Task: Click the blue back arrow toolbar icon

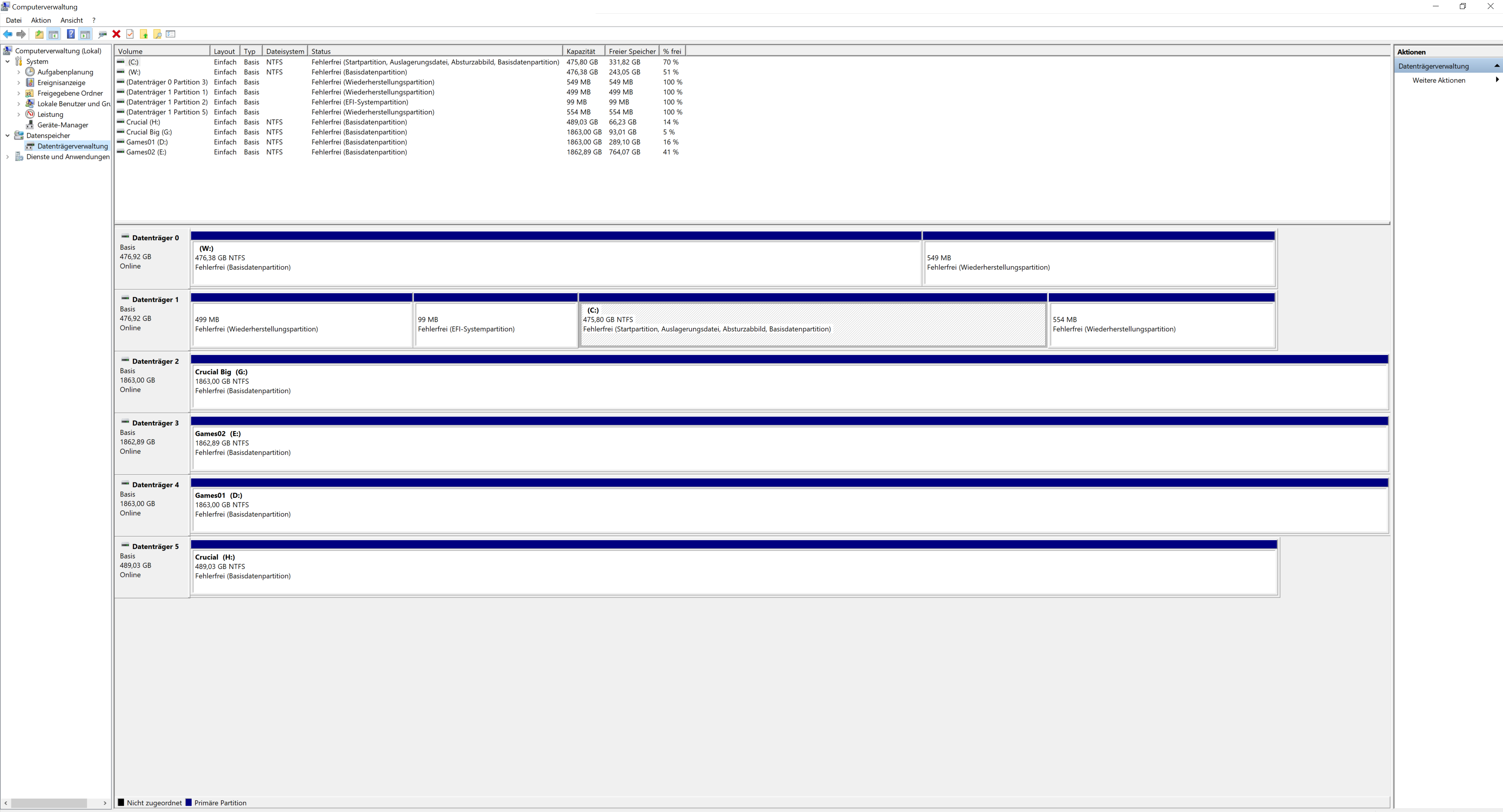Action: point(7,34)
